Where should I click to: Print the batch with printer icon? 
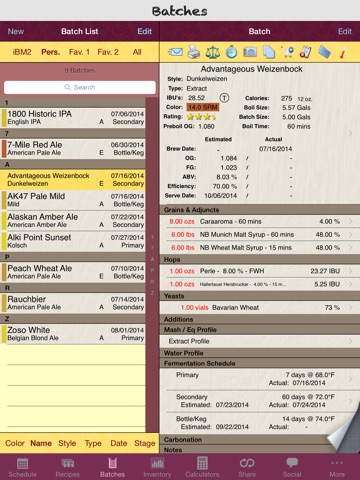194,52
